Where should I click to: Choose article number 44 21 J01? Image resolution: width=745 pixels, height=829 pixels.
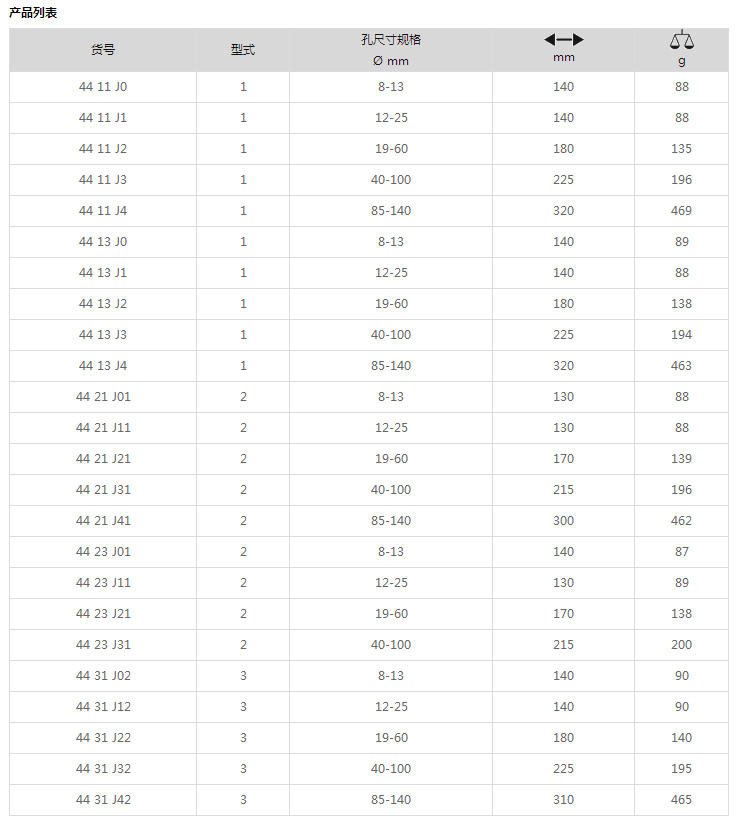(x=103, y=397)
